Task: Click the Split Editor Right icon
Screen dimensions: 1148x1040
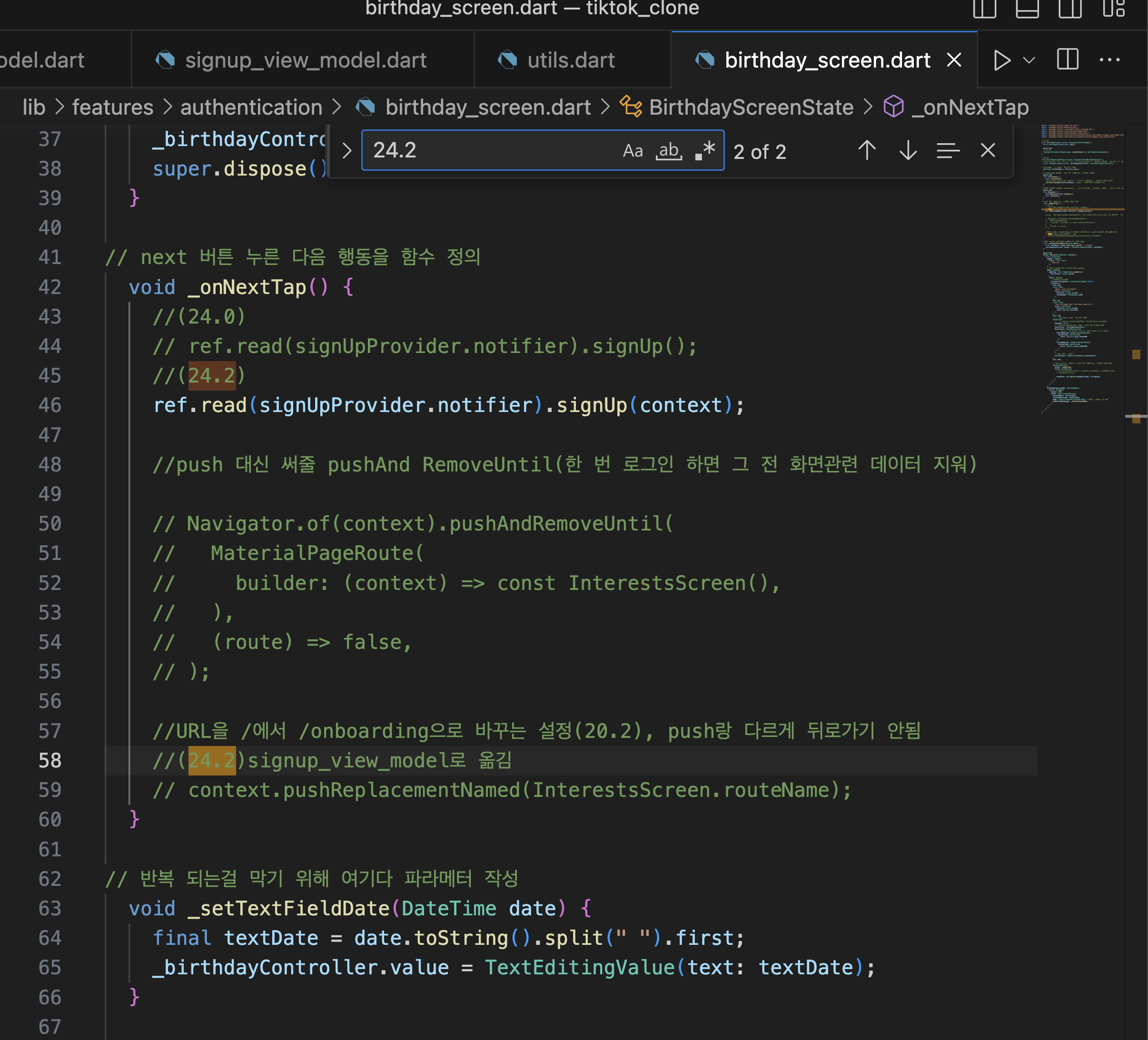Action: (x=1068, y=60)
